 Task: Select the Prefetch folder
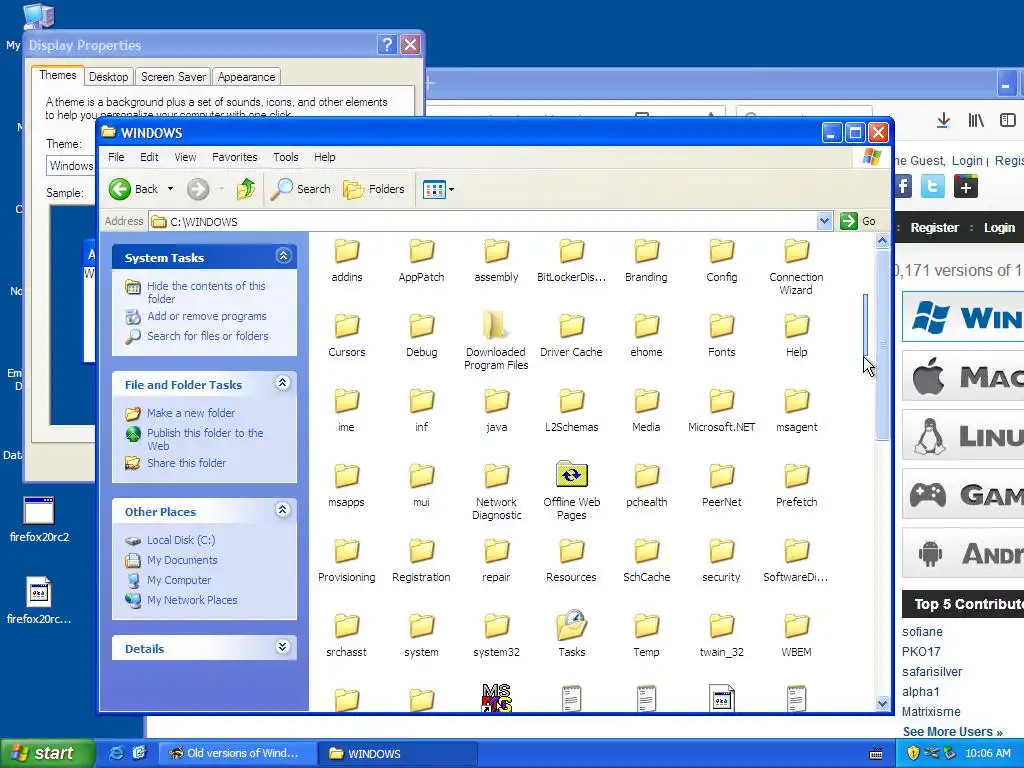(796, 486)
